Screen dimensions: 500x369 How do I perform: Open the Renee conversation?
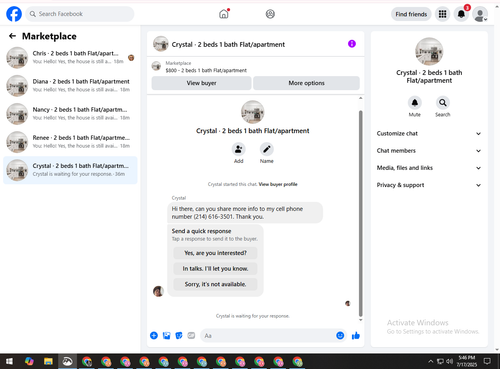[70, 142]
